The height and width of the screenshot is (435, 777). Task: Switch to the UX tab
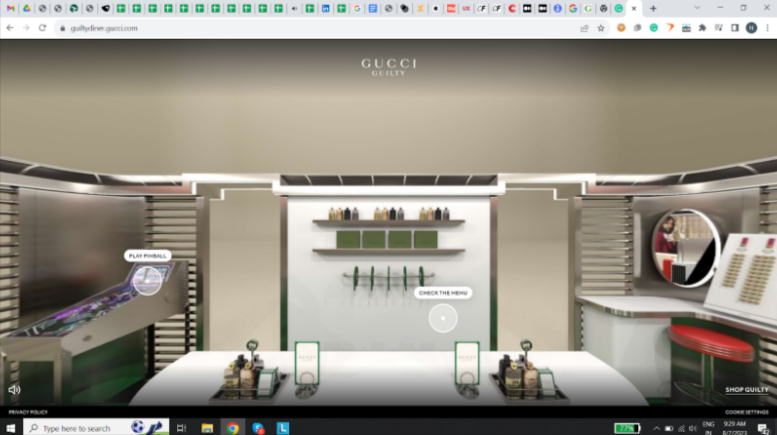[466, 8]
